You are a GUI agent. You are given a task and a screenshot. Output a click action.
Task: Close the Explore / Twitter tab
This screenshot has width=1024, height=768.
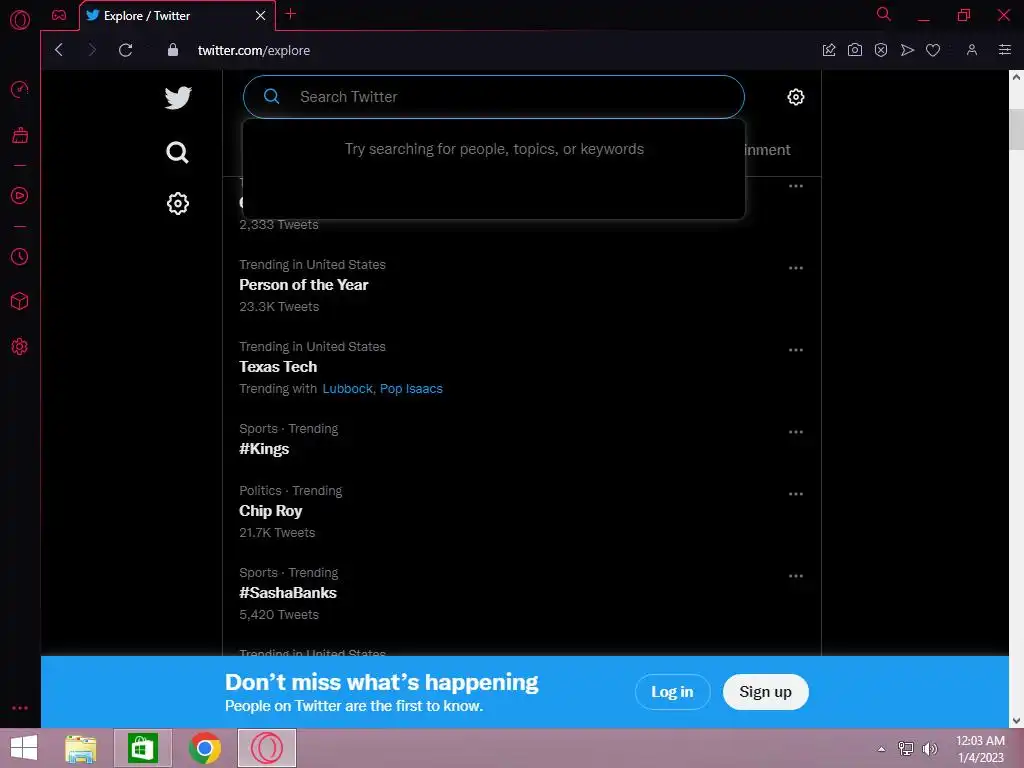tap(261, 15)
